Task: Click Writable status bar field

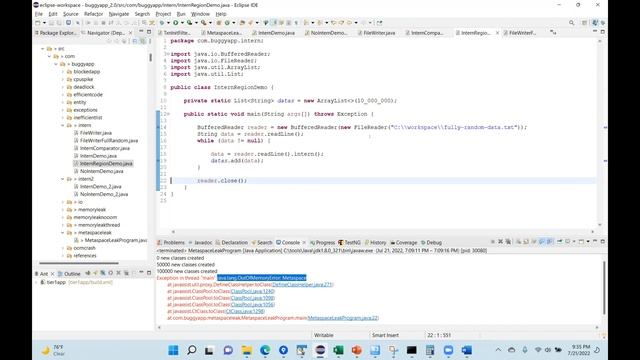Action: (x=324, y=335)
